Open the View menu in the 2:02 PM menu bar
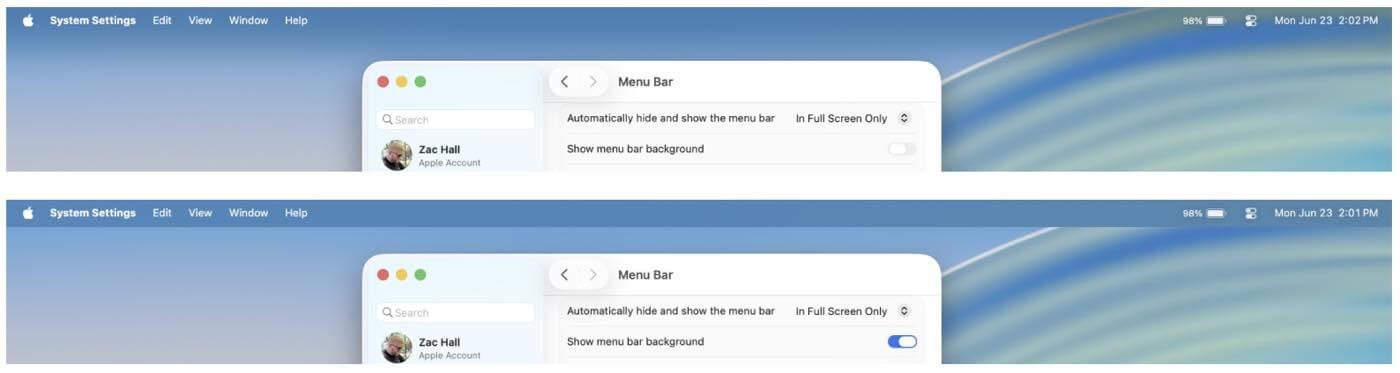1400x373 pixels. pyautogui.click(x=200, y=20)
